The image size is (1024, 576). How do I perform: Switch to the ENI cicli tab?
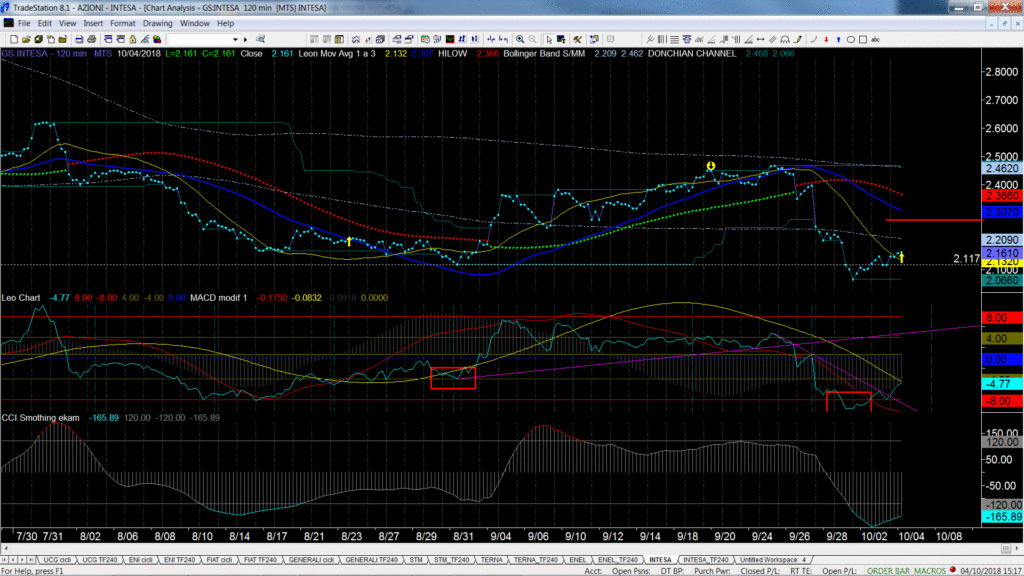140,560
